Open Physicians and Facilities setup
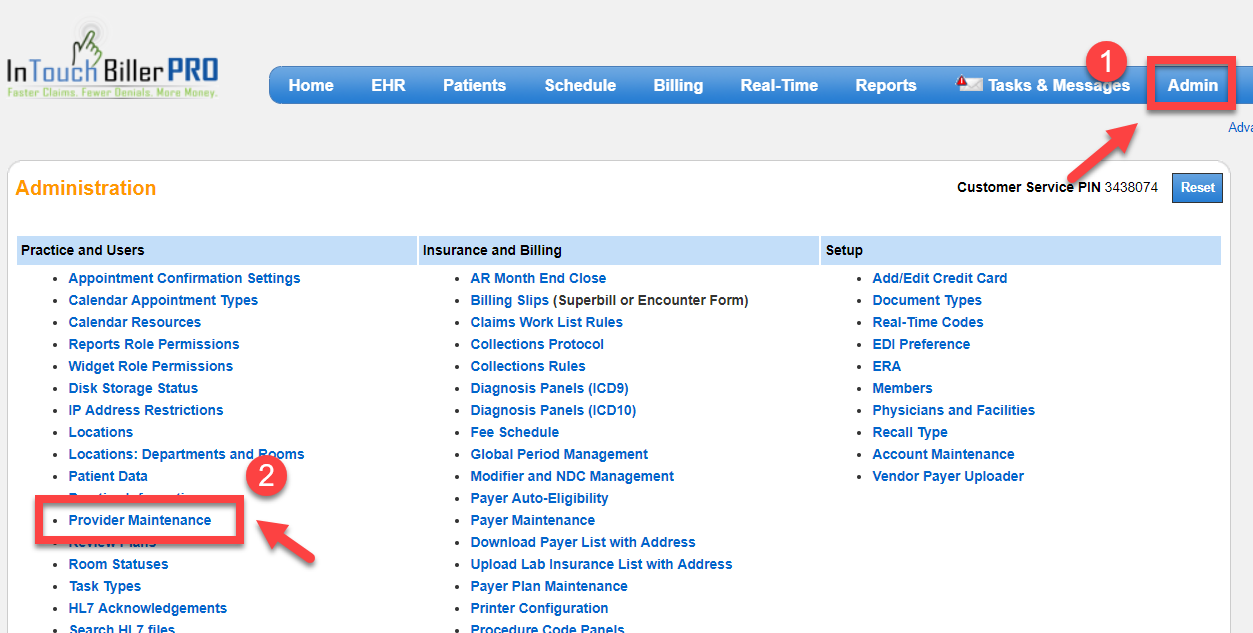This screenshot has height=633, width=1253. pyautogui.click(x=953, y=410)
